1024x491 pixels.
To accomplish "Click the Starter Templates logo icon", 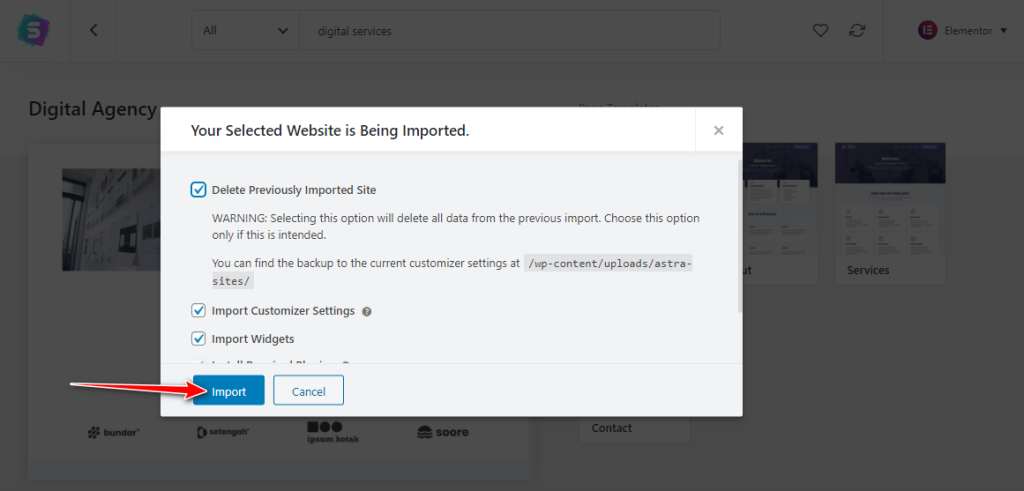I will click(x=33, y=31).
